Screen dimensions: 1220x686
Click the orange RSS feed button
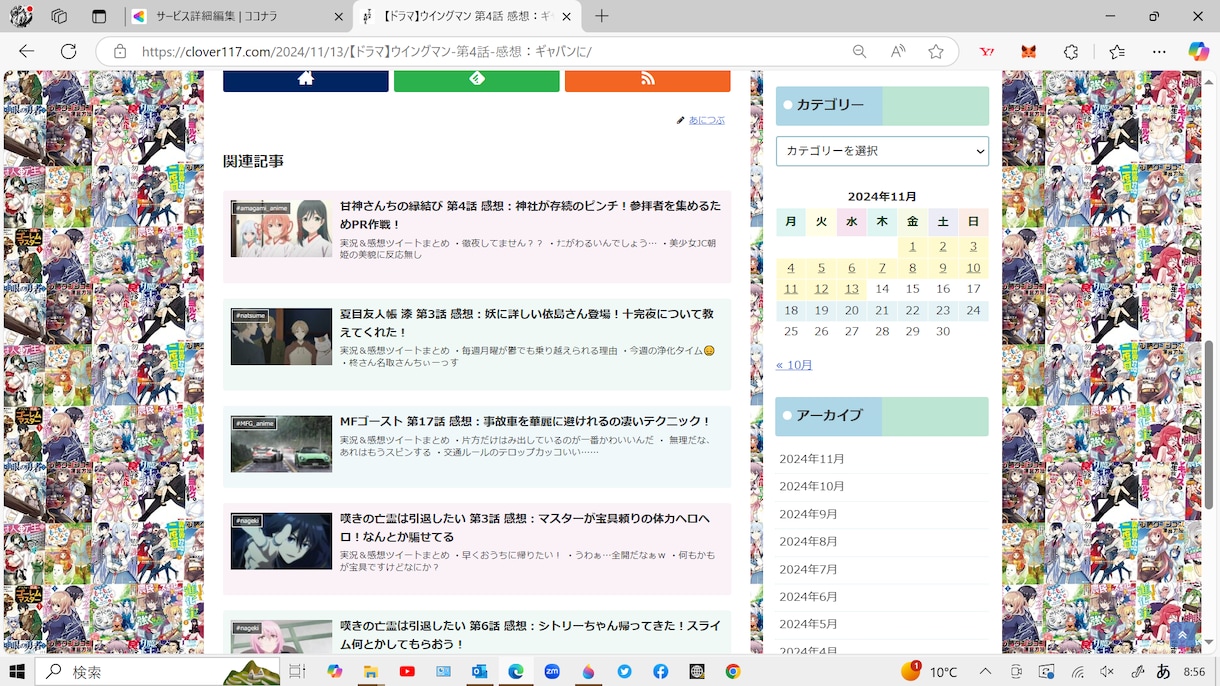click(648, 79)
